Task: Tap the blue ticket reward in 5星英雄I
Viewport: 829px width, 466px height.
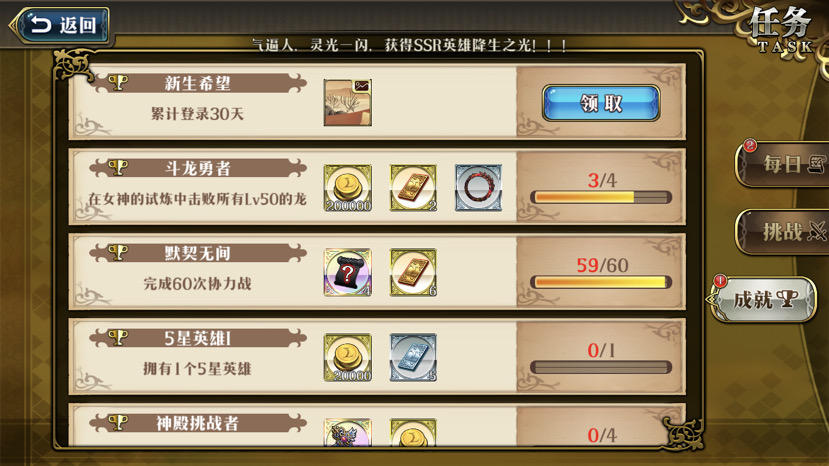Action: coord(413,358)
